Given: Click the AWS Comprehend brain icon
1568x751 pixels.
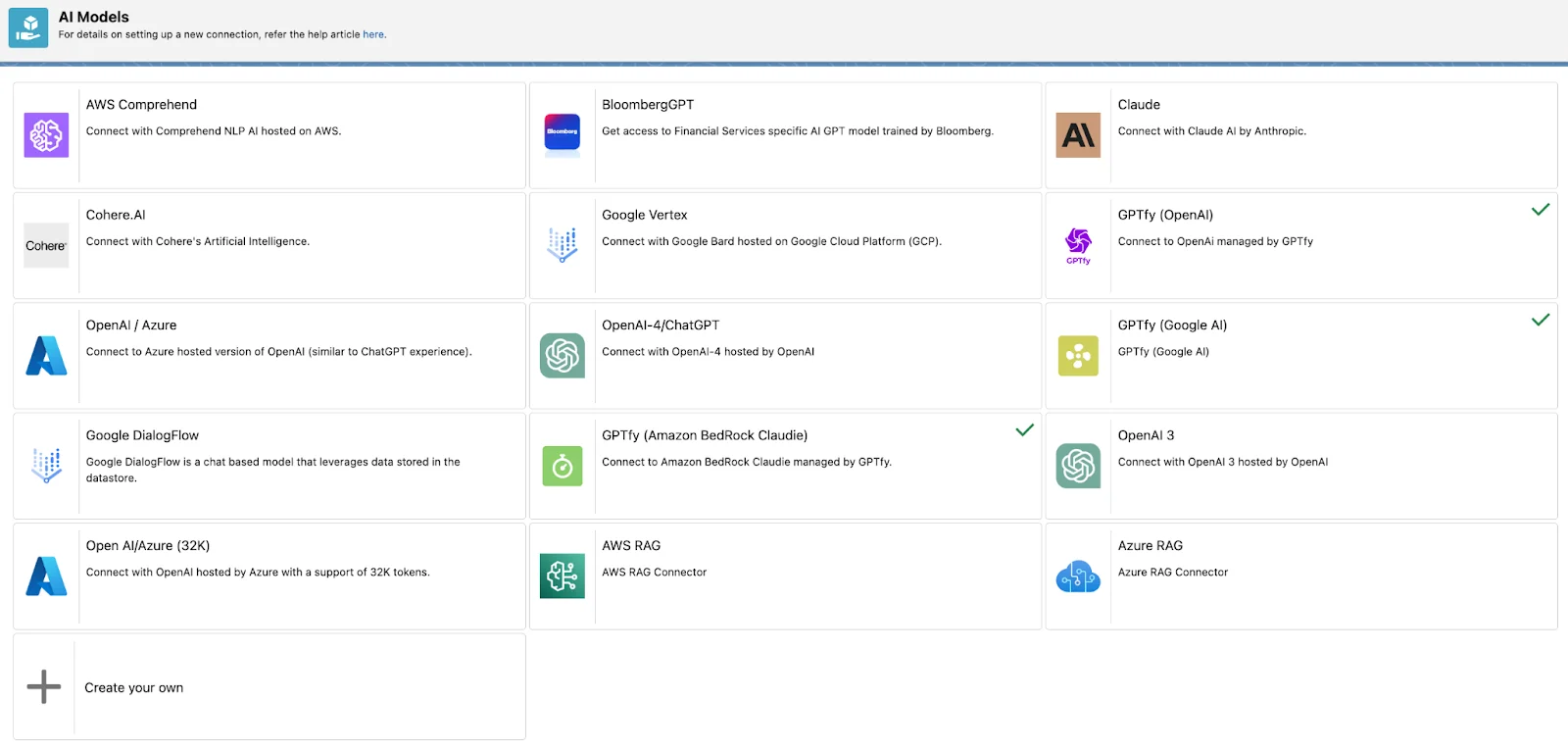Looking at the screenshot, I should (x=46, y=135).
